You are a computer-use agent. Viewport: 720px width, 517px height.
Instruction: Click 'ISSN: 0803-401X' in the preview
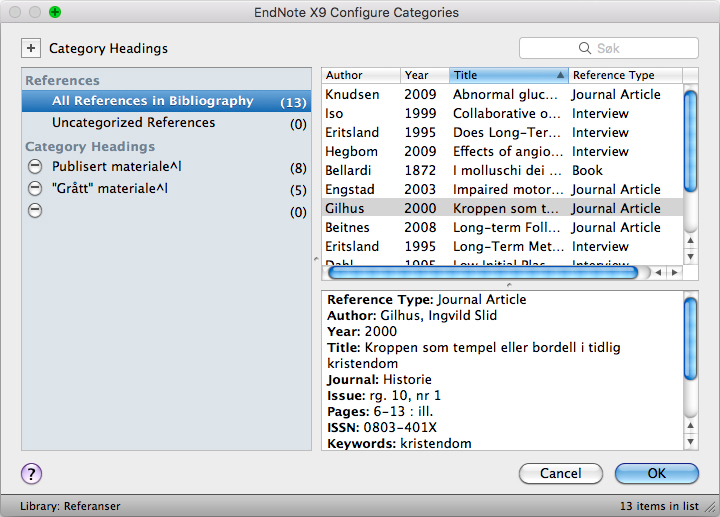coord(382,427)
